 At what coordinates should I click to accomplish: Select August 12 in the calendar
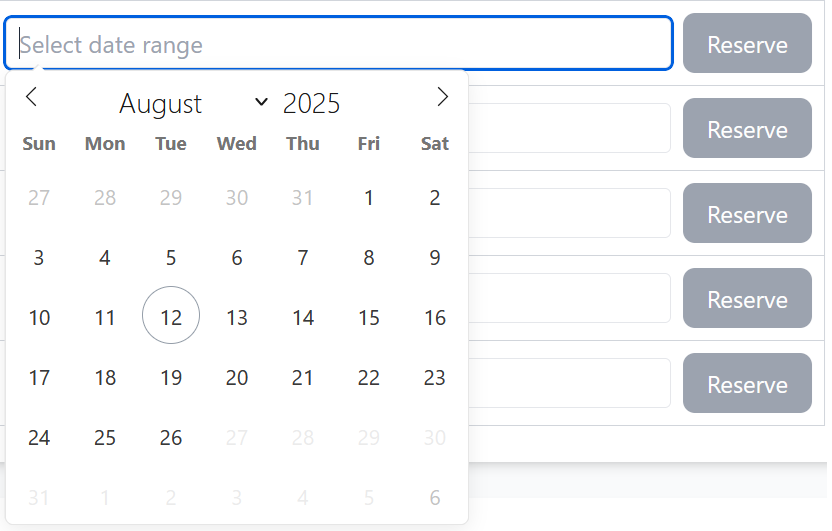click(x=171, y=318)
